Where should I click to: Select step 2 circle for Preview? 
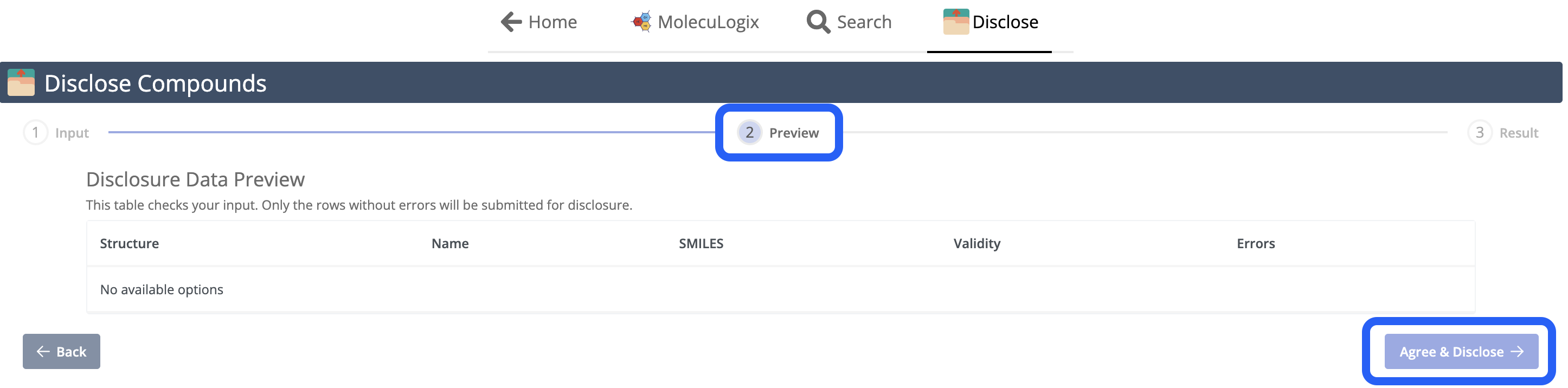click(749, 133)
